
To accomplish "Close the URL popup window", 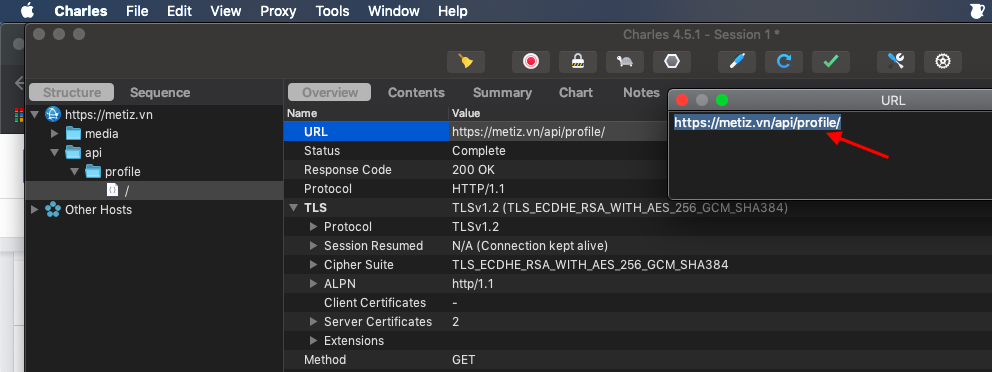I will pos(682,100).
